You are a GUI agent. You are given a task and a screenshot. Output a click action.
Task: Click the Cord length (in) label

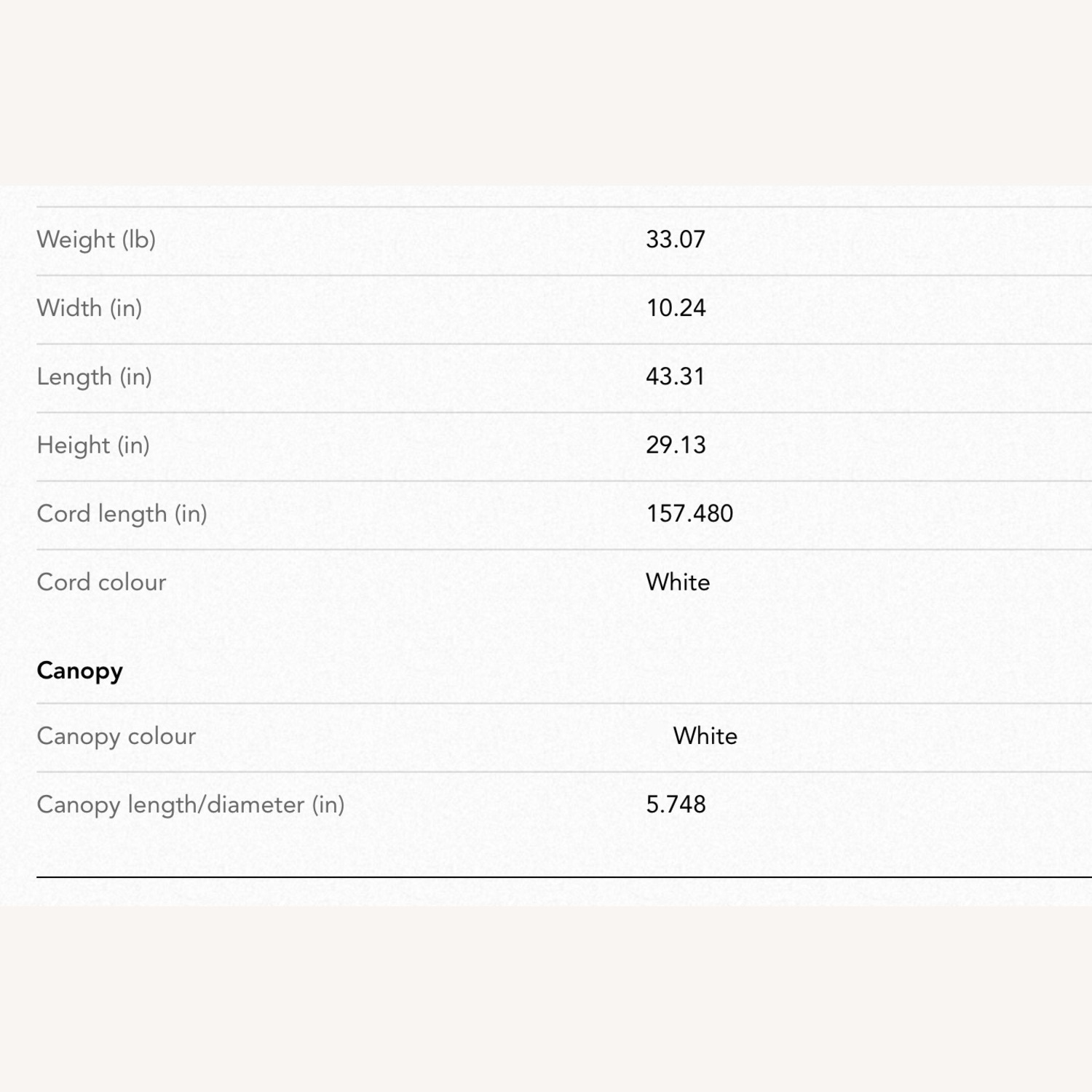click(122, 514)
